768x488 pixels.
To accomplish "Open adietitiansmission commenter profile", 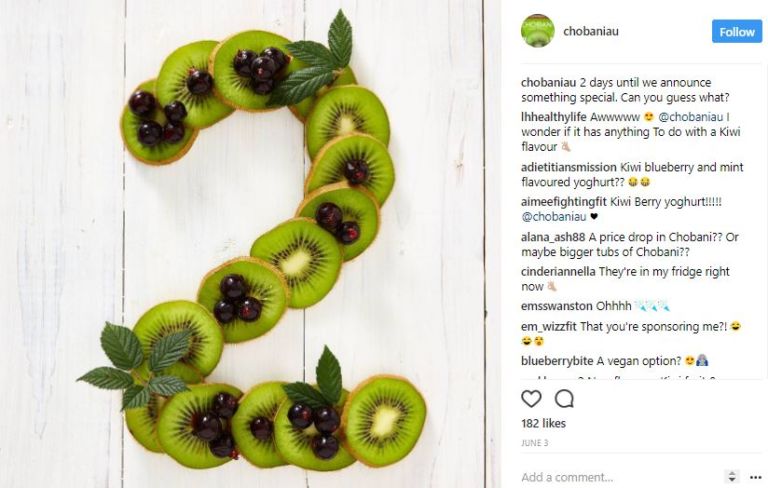I will click(569, 167).
